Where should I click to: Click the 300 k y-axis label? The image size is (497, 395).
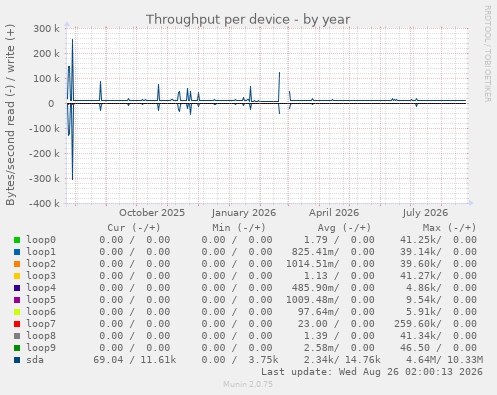click(46, 29)
